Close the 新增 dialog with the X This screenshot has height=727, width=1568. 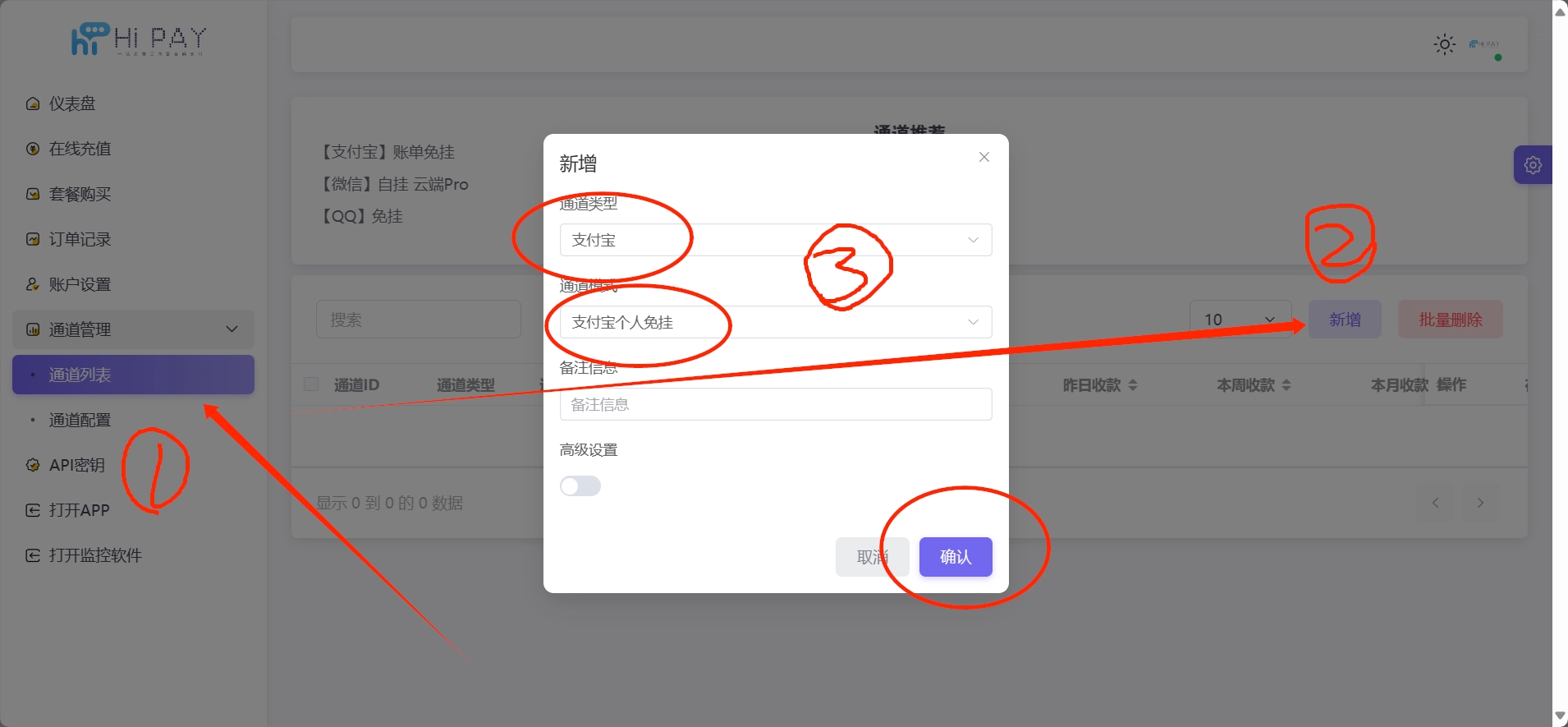(984, 157)
